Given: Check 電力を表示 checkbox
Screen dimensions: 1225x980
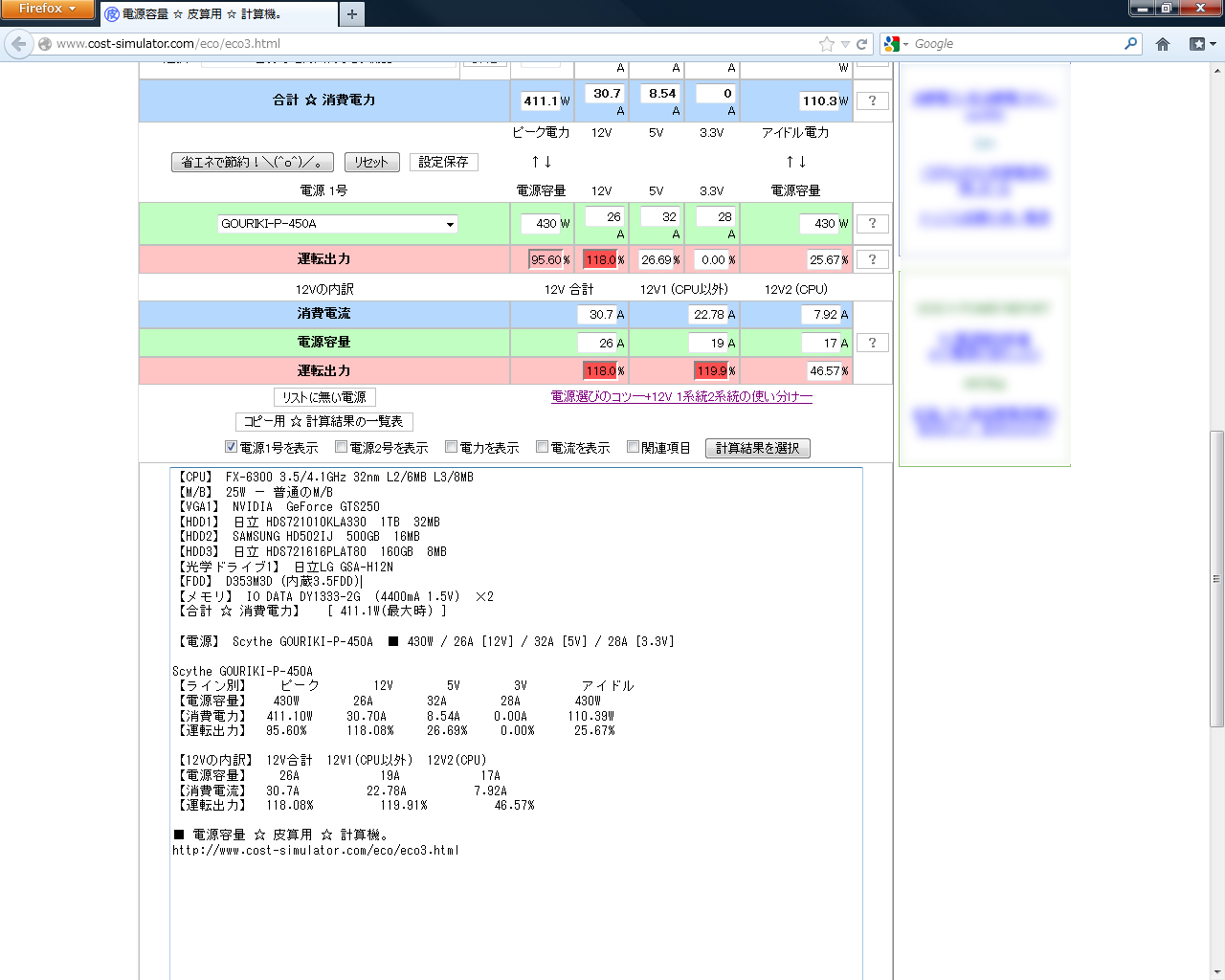Looking at the screenshot, I should tap(451, 447).
